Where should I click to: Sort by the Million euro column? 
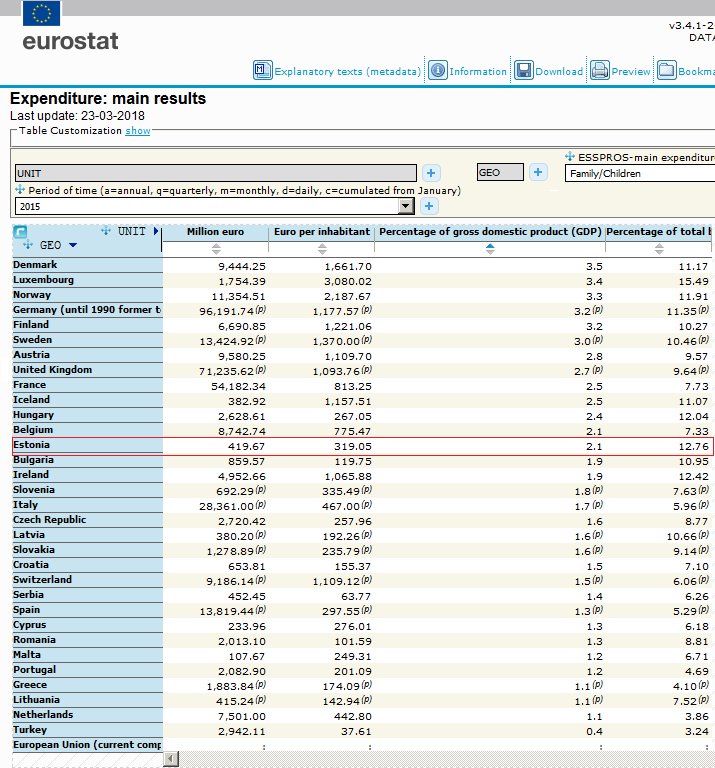(x=216, y=249)
